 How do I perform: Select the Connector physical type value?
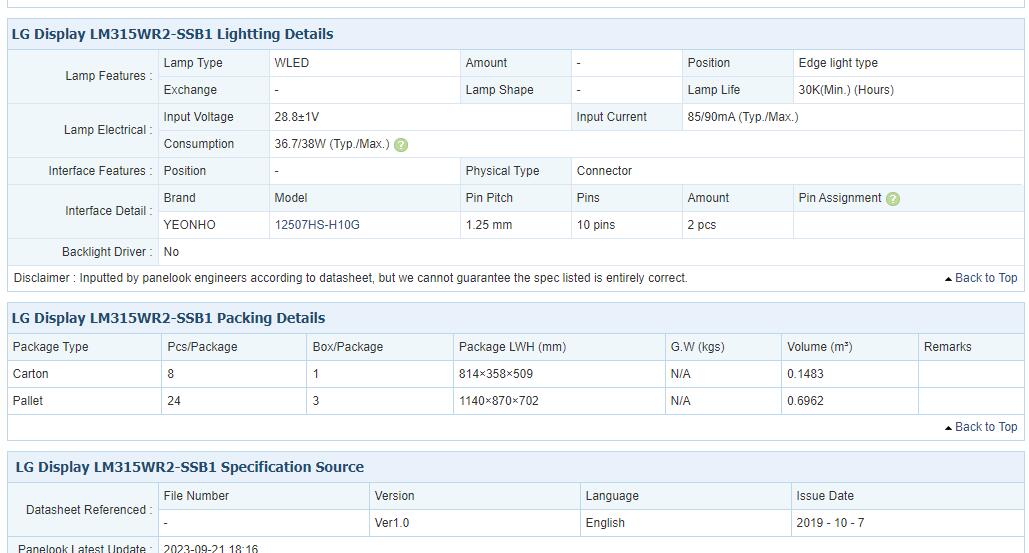click(604, 171)
